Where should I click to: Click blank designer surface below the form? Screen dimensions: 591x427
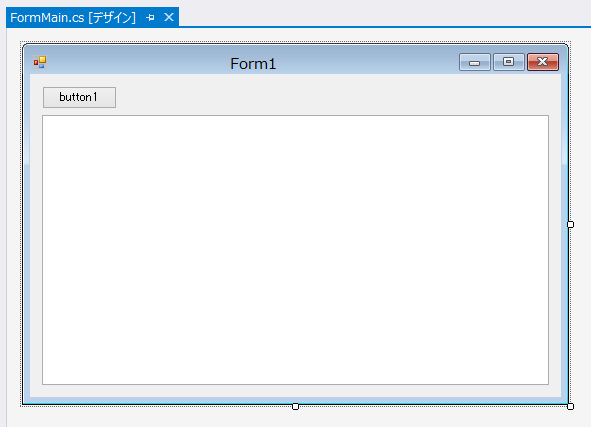coord(296,418)
